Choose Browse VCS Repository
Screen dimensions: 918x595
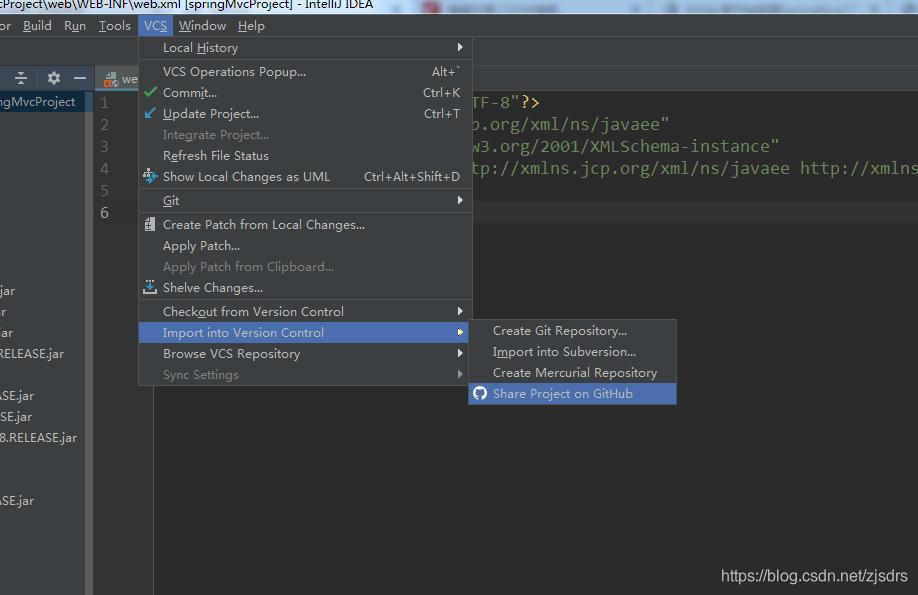click(305, 354)
